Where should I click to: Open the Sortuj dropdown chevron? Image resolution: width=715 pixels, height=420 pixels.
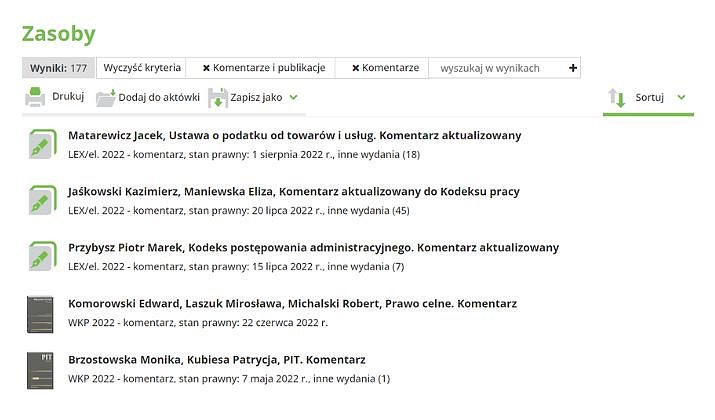tap(681, 97)
